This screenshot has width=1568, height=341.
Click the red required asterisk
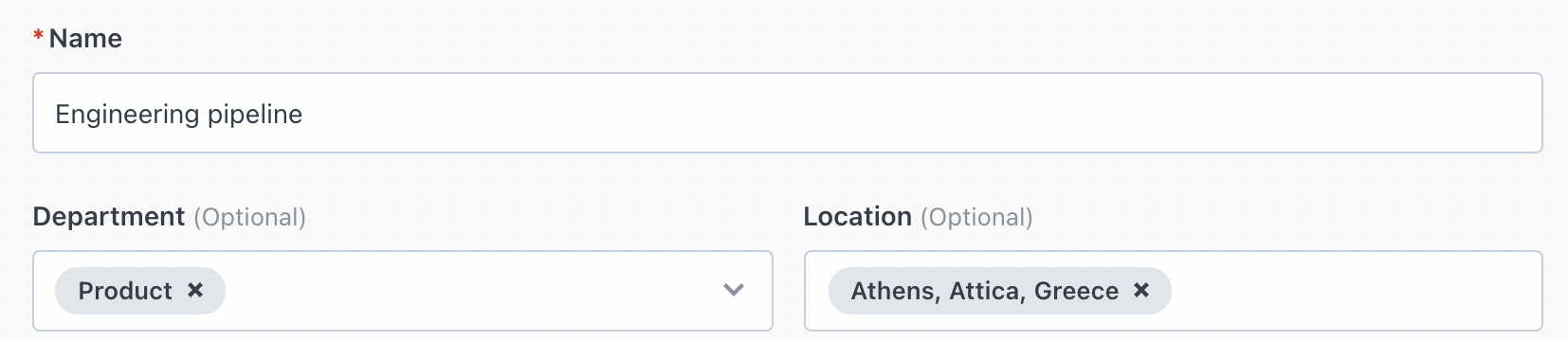pyautogui.click(x=38, y=36)
